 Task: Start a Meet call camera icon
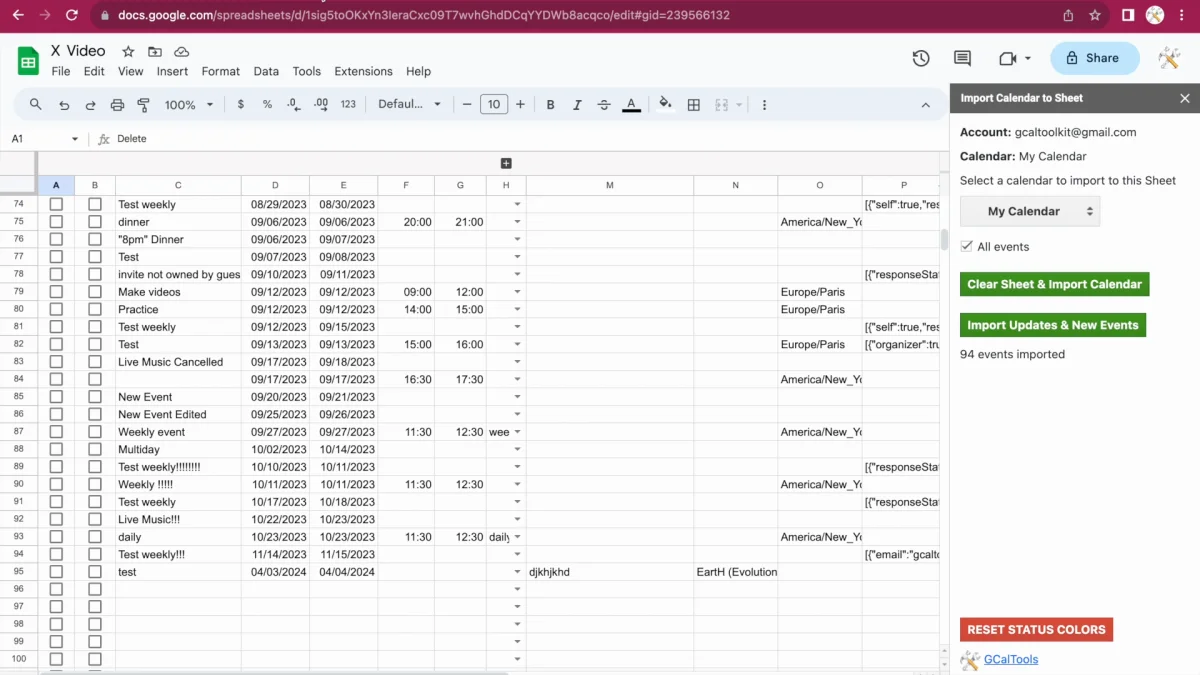click(1007, 58)
